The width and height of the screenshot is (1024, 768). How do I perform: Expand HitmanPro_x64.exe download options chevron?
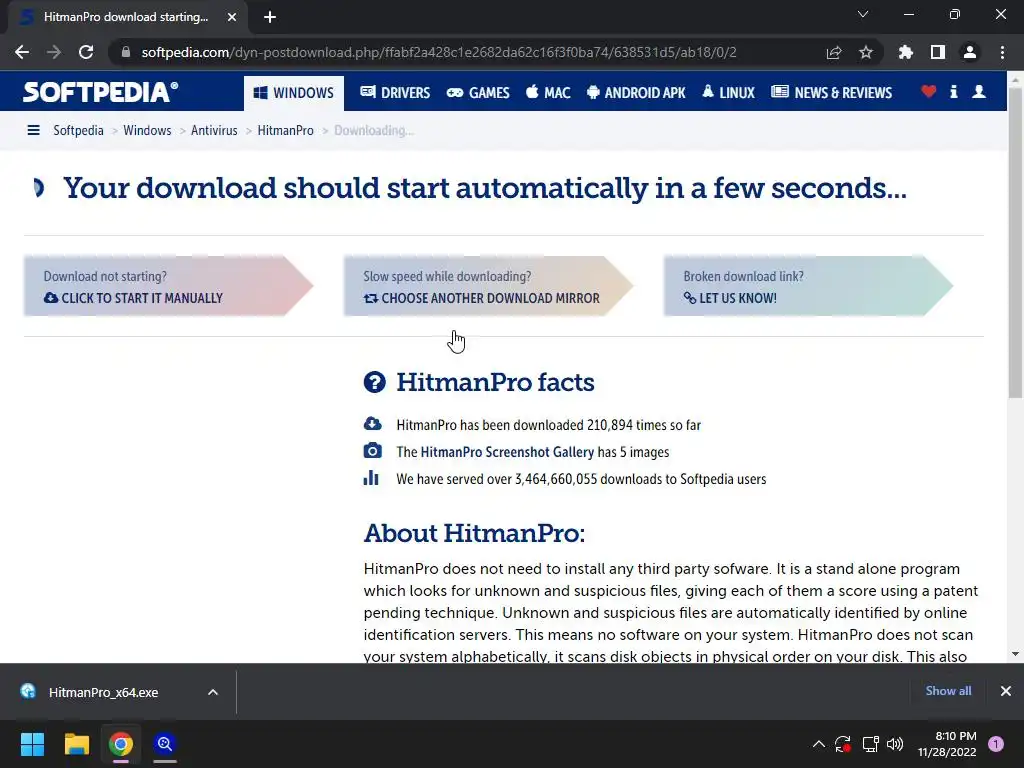click(x=213, y=692)
